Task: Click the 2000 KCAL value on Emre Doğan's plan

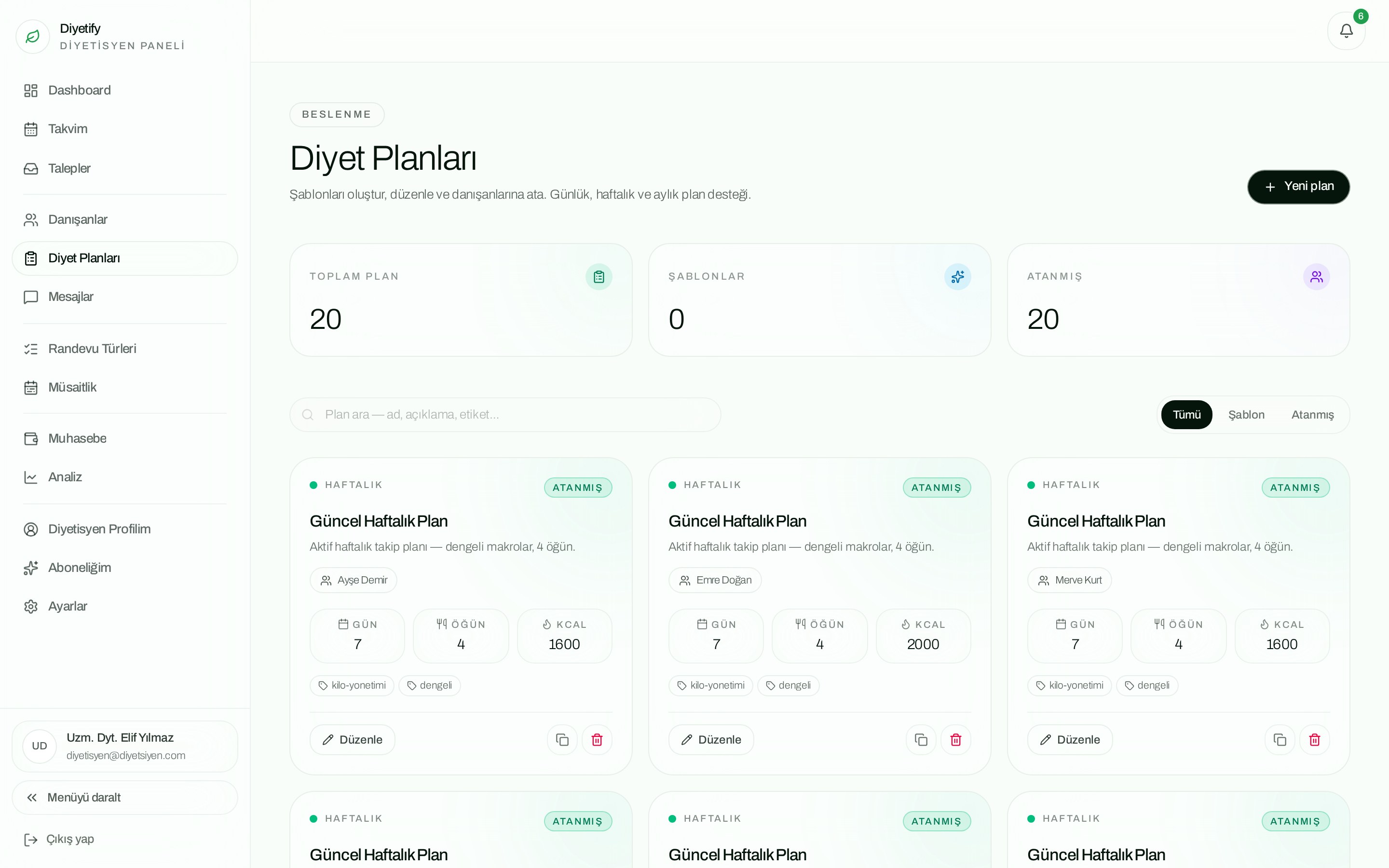Action: 923,644
